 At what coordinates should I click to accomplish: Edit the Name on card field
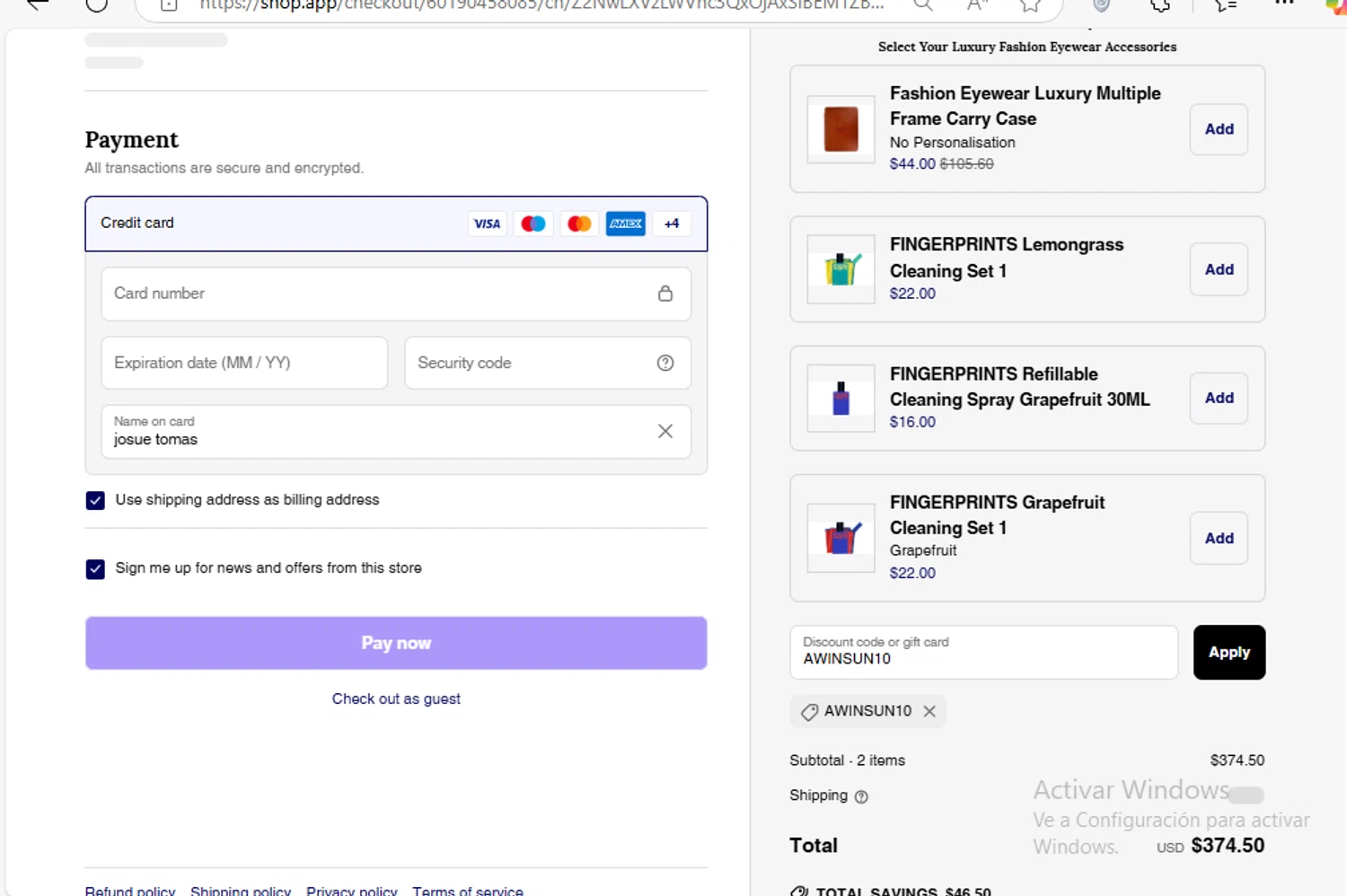[x=396, y=431]
